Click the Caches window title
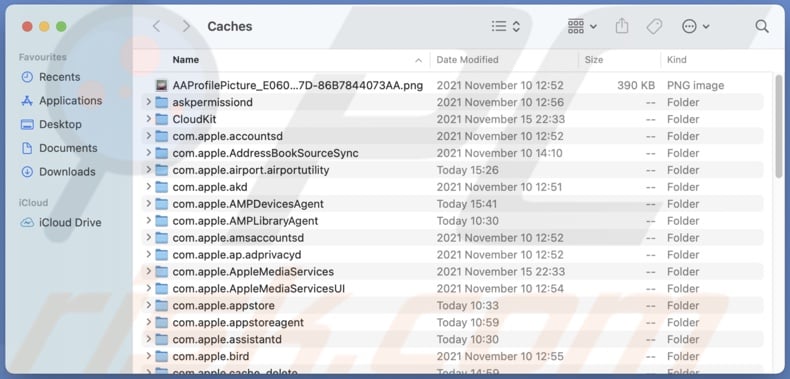The width and height of the screenshot is (790, 379). 230,26
